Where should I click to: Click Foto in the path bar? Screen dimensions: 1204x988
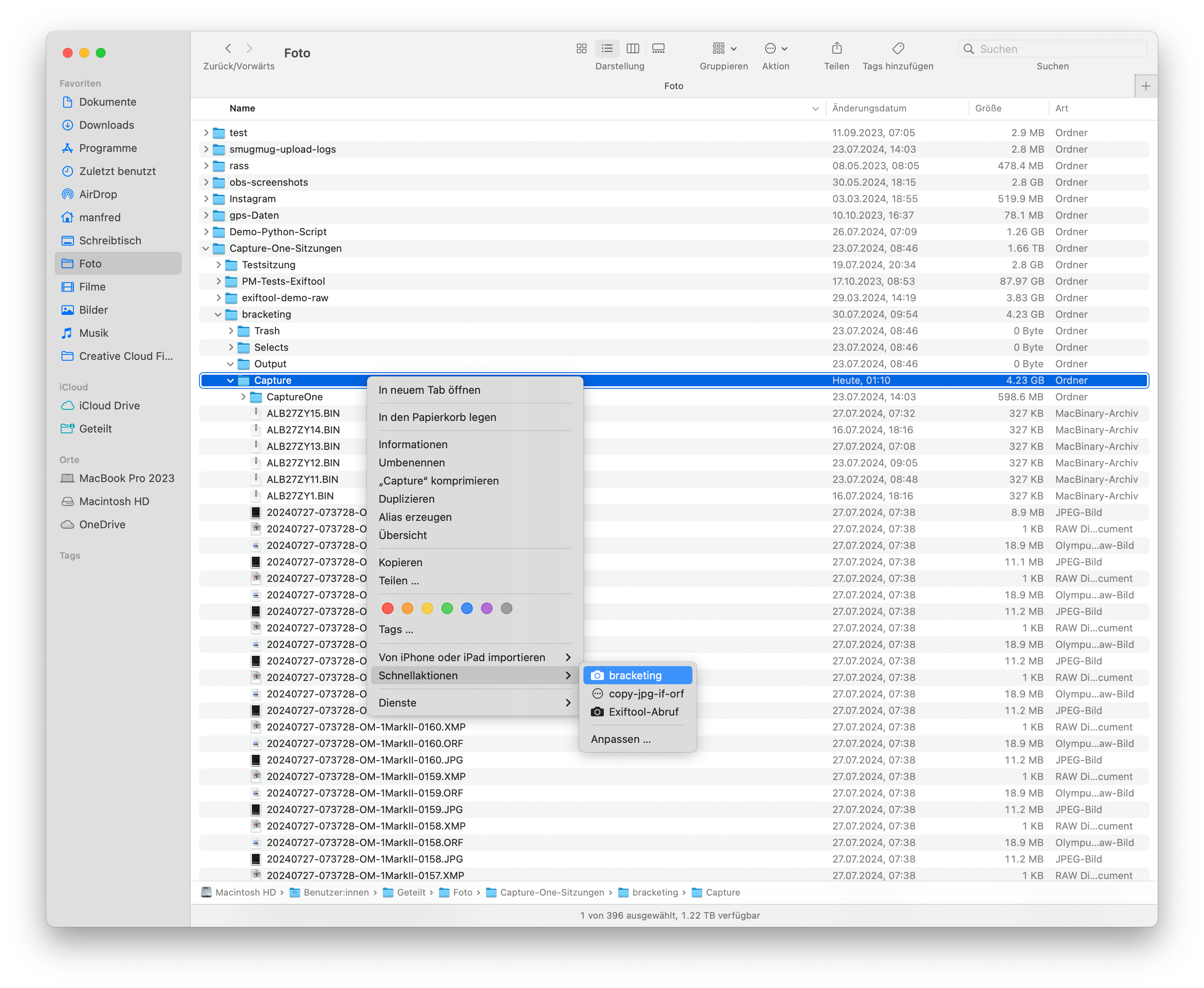coord(462,892)
